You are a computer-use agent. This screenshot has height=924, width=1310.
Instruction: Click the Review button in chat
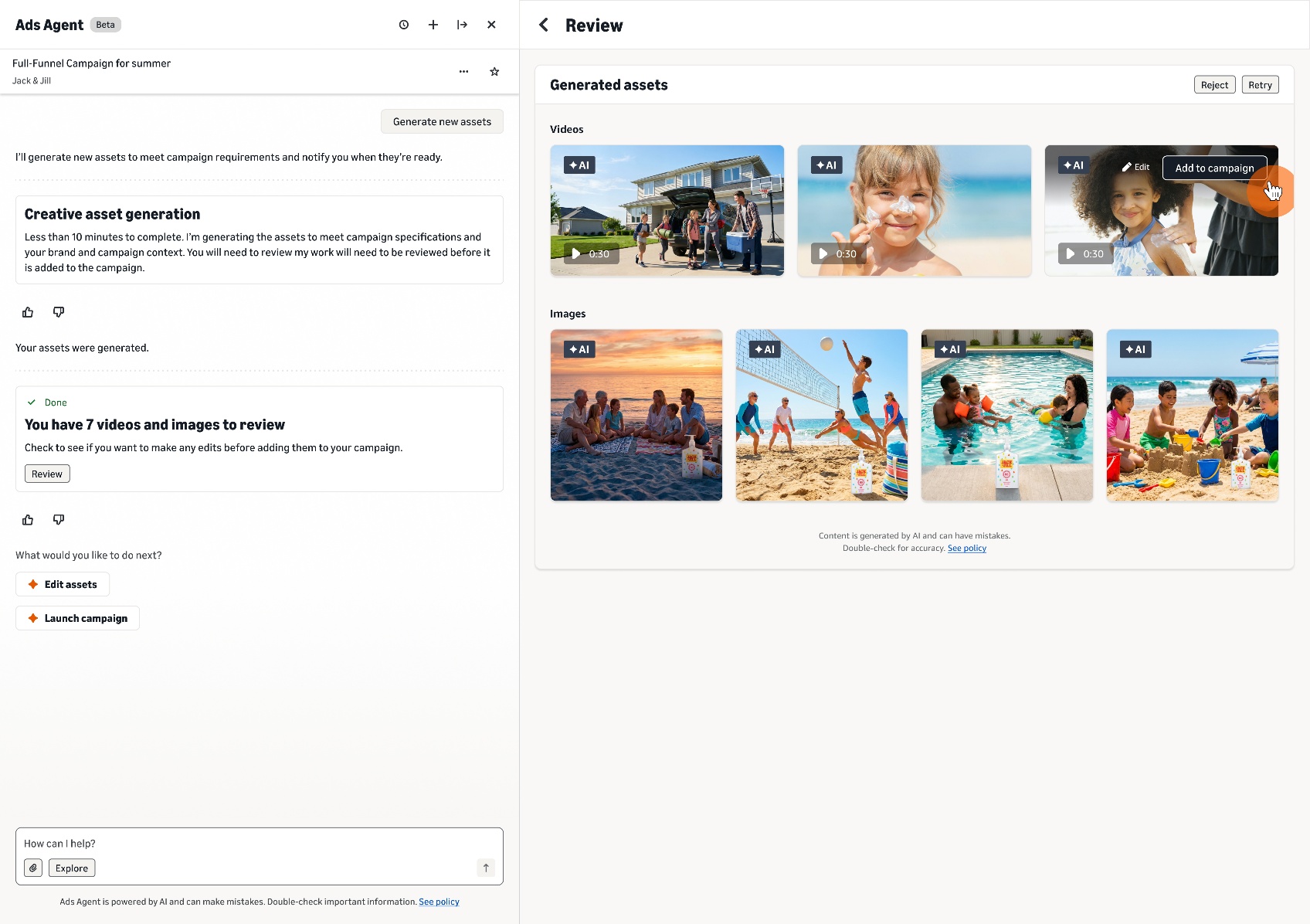(x=47, y=474)
